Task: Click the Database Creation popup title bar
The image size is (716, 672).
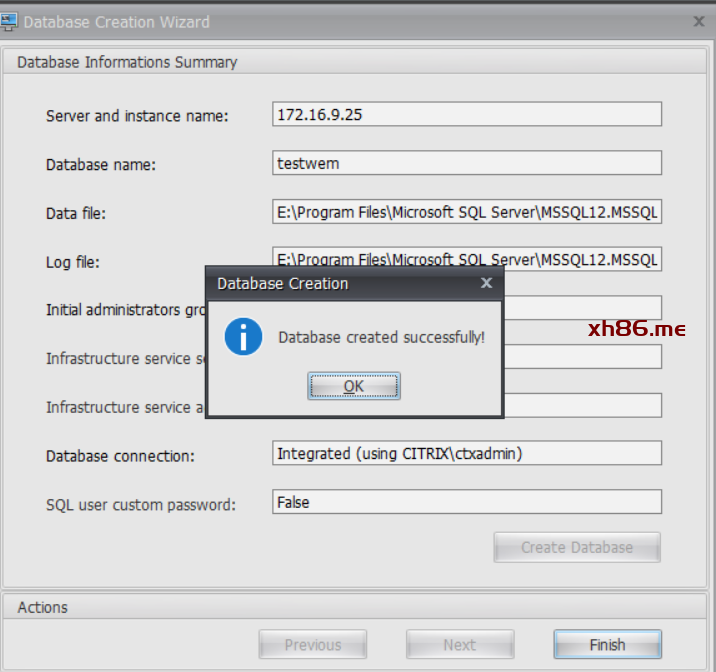Action: point(340,283)
